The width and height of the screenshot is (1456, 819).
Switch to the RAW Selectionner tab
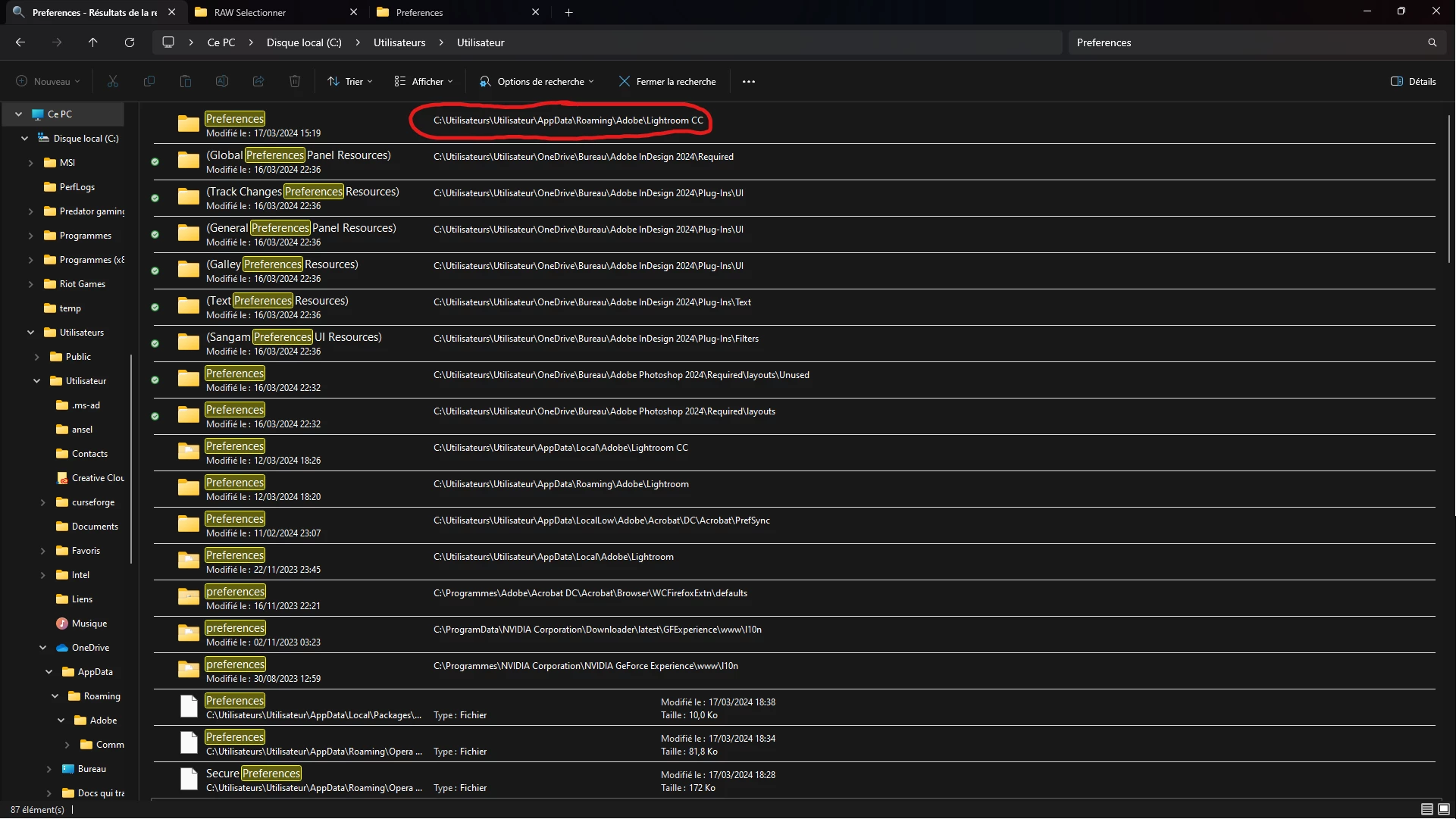249,12
